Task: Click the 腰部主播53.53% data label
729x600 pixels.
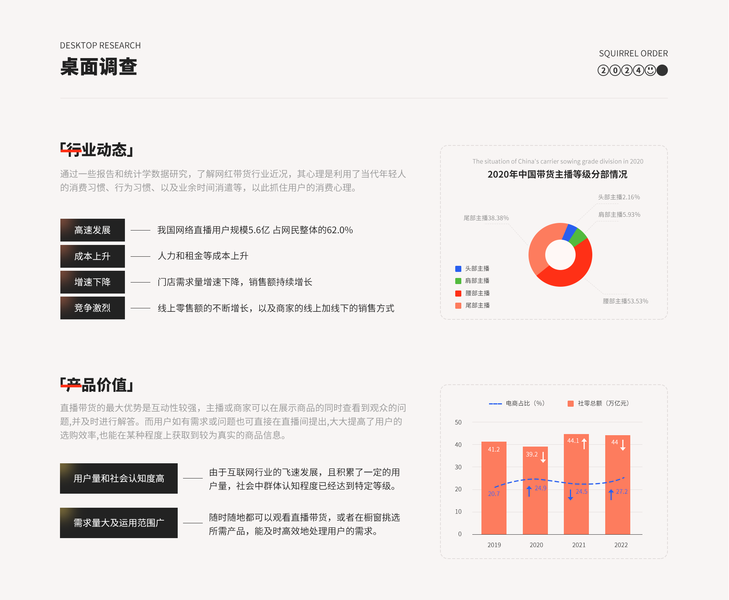Action: [x=625, y=301]
